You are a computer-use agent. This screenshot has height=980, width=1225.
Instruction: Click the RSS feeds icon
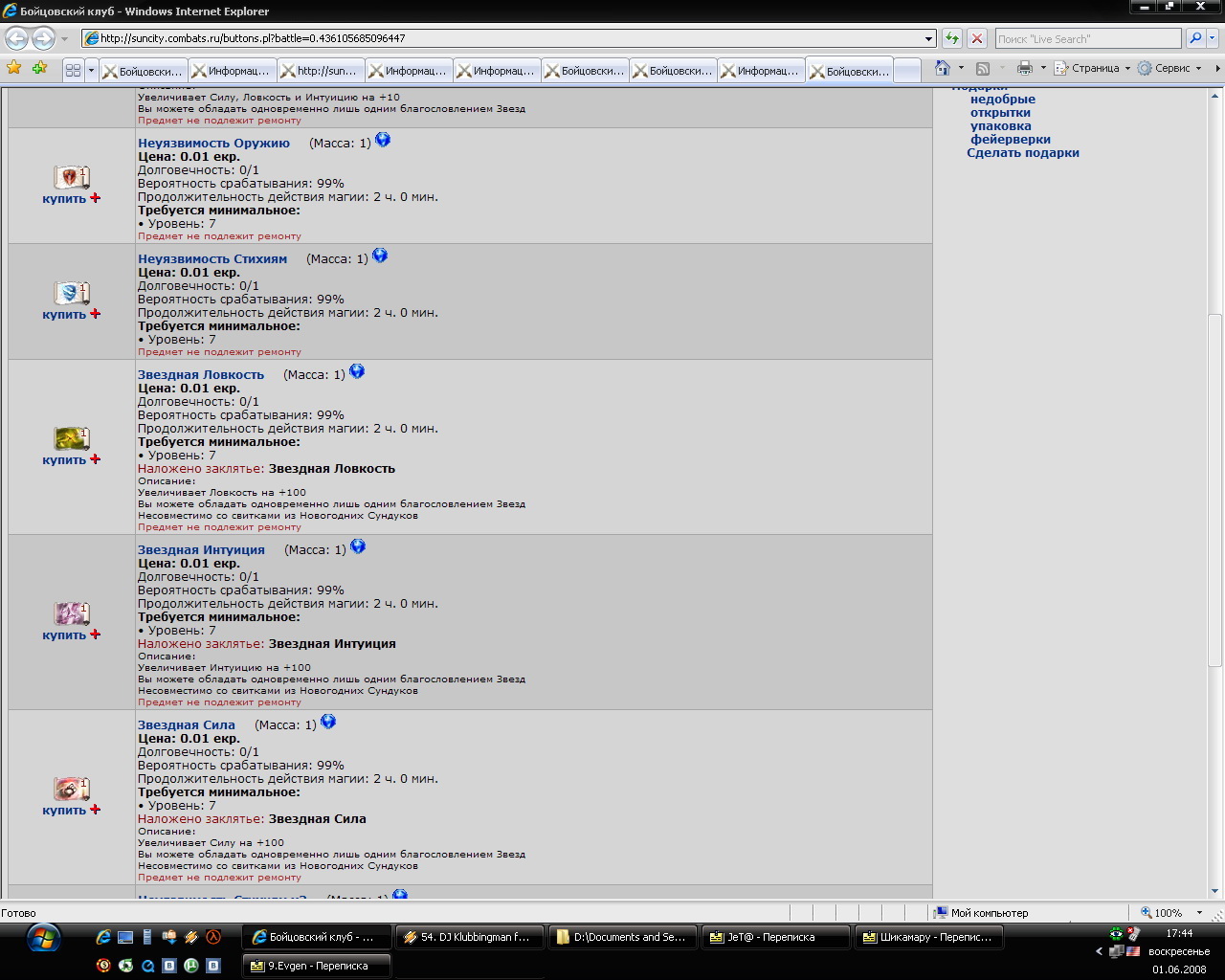(983, 68)
